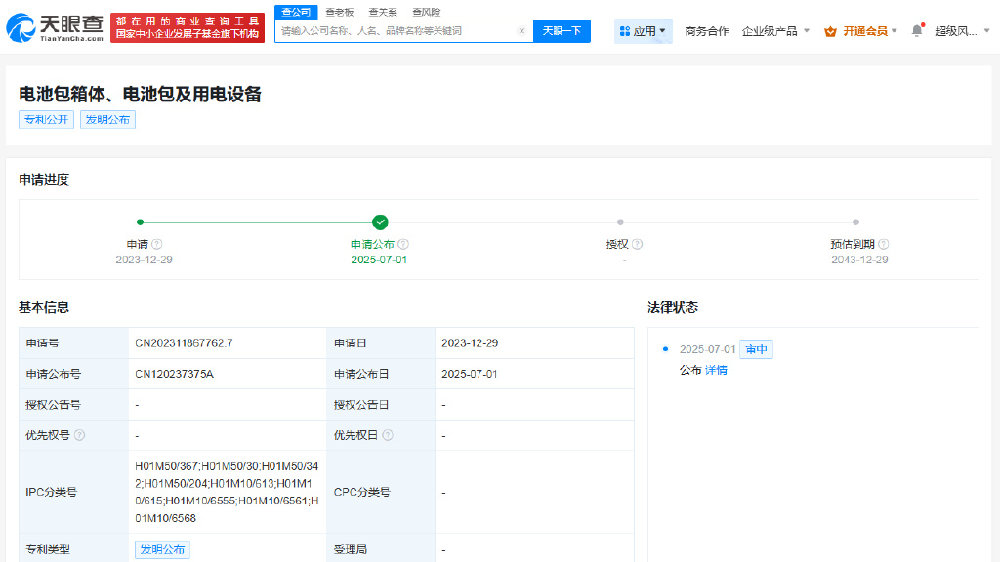This screenshot has height=562, width=1000.
Task: Click the red promotional banner
Action: [188, 28]
